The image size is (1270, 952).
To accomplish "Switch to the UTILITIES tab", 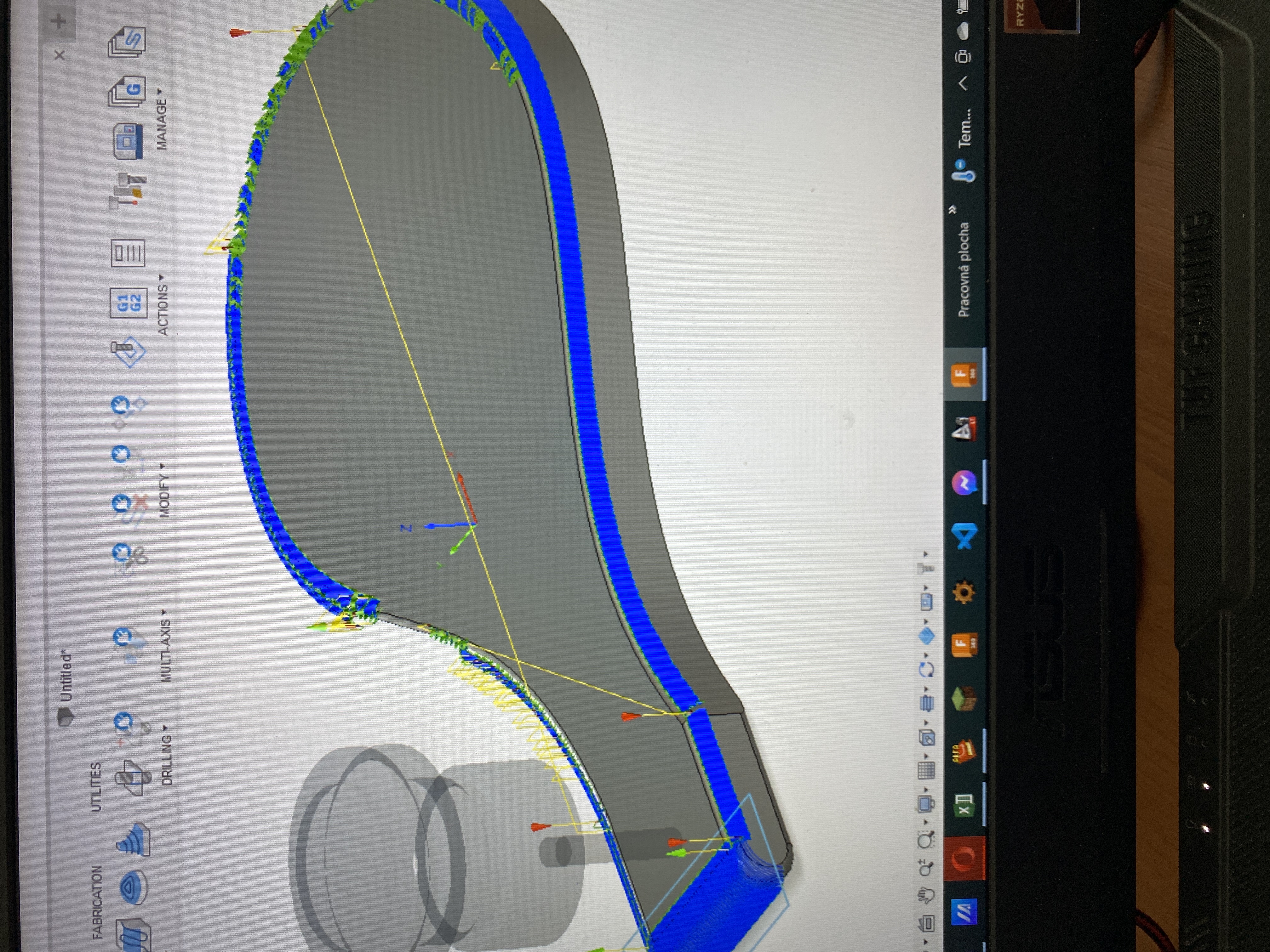I will point(96,787).
